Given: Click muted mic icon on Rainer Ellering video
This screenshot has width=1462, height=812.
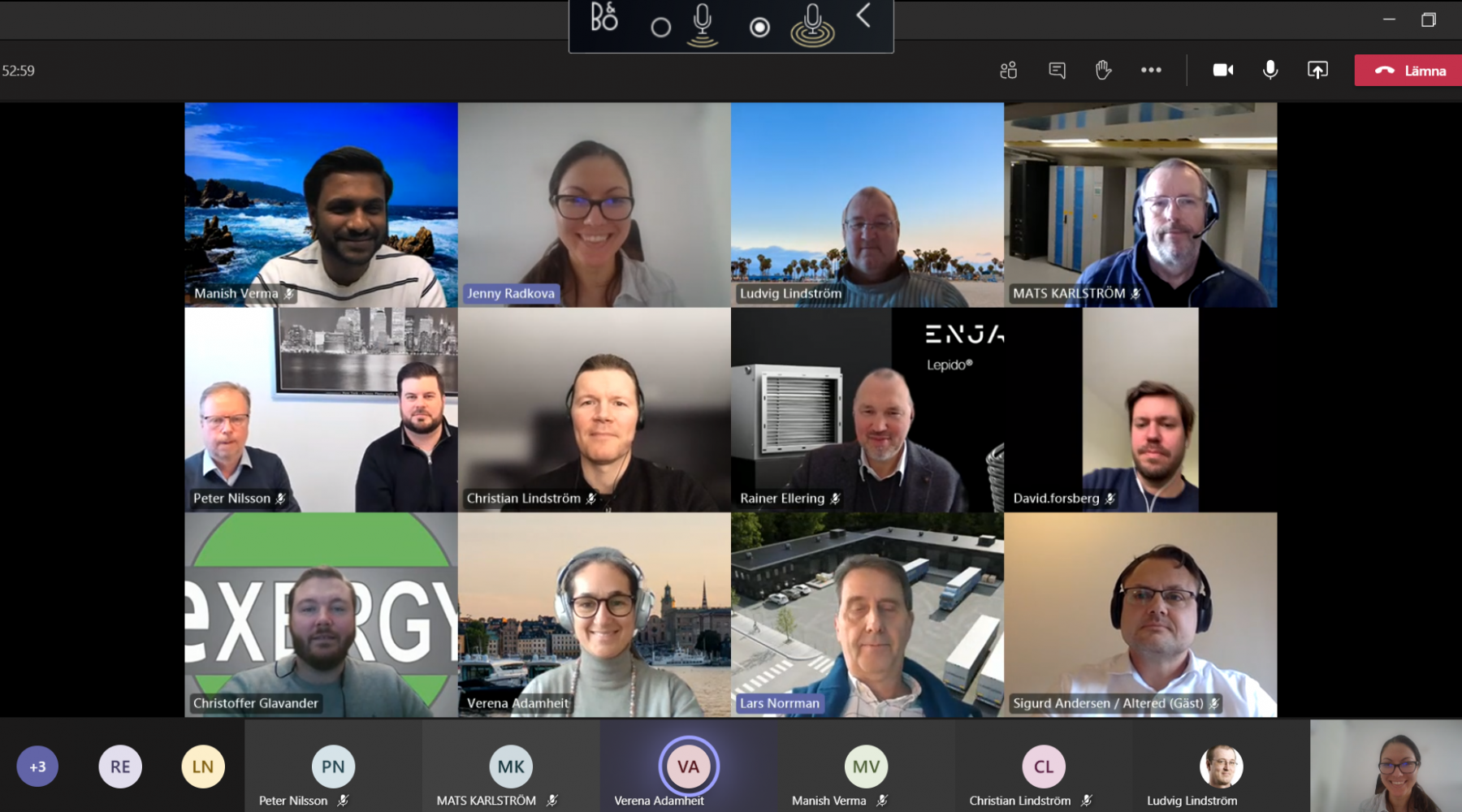Looking at the screenshot, I should [835, 499].
